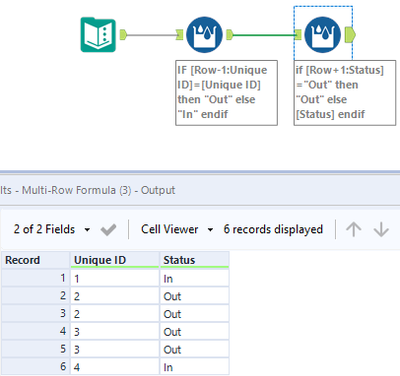The image size is (400, 376).
Task: Click the second Multi-Row Formula input anchor
Action: point(298,35)
